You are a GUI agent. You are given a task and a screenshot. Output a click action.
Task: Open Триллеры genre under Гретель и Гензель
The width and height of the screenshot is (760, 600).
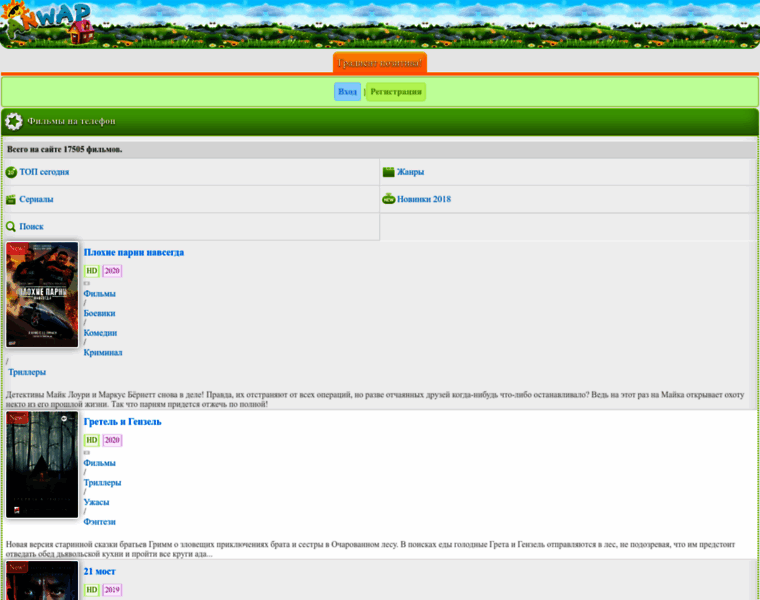point(102,483)
